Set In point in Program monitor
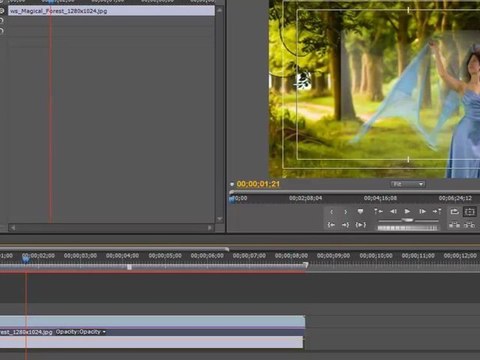This screenshot has width=480, height=360. [x=331, y=212]
